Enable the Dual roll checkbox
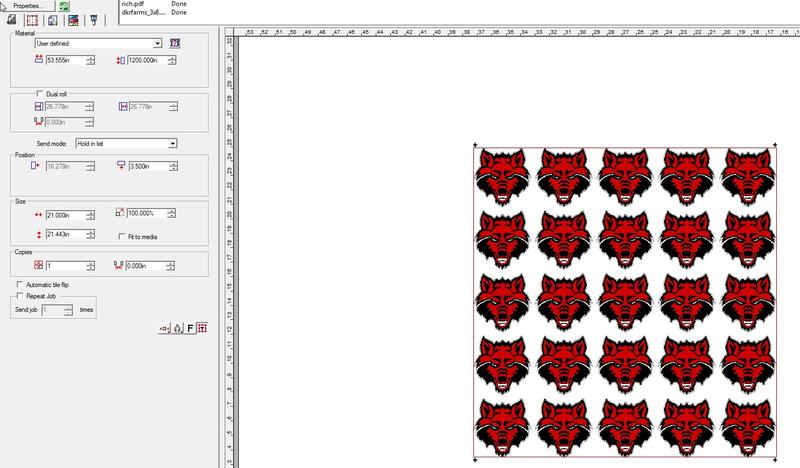Image resolution: width=800 pixels, height=468 pixels. [40, 94]
